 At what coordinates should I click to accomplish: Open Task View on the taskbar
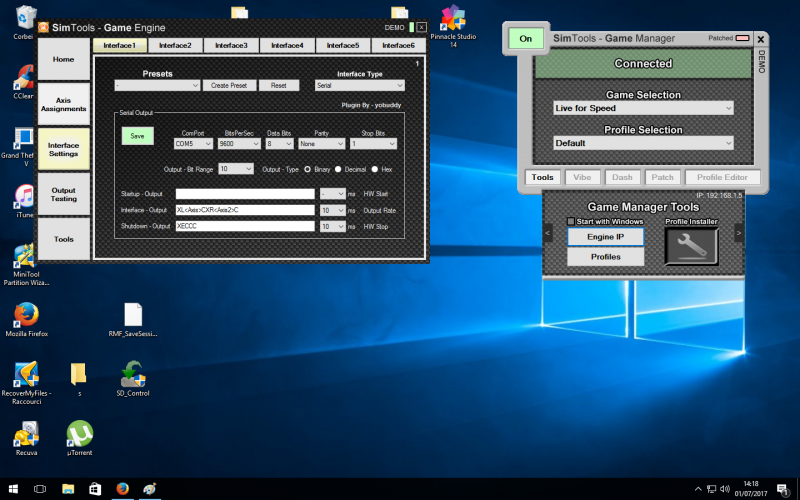[40, 489]
